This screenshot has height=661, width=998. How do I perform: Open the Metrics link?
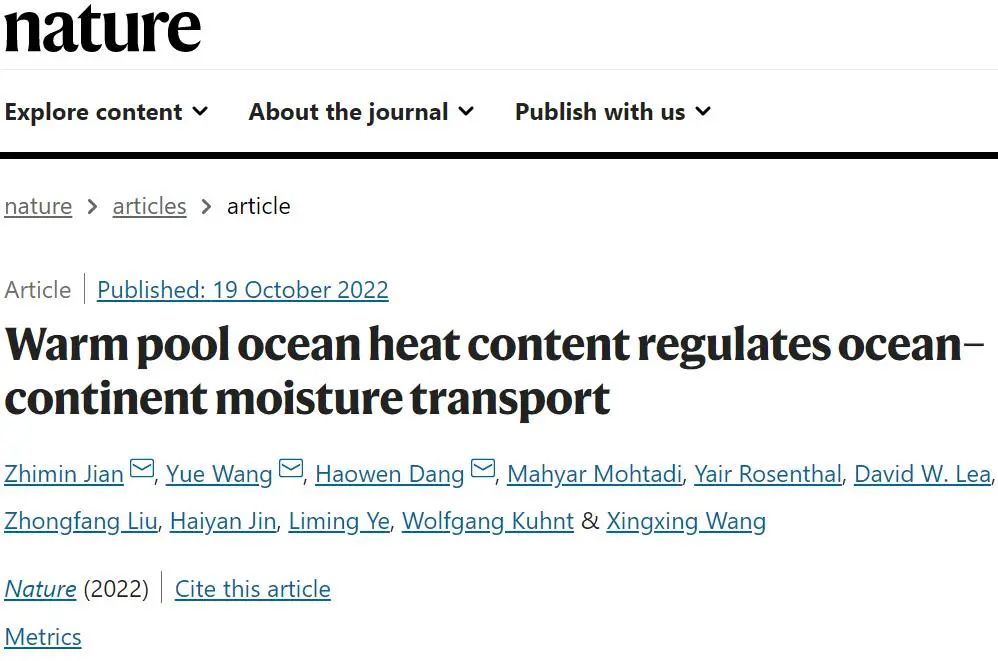(x=43, y=637)
